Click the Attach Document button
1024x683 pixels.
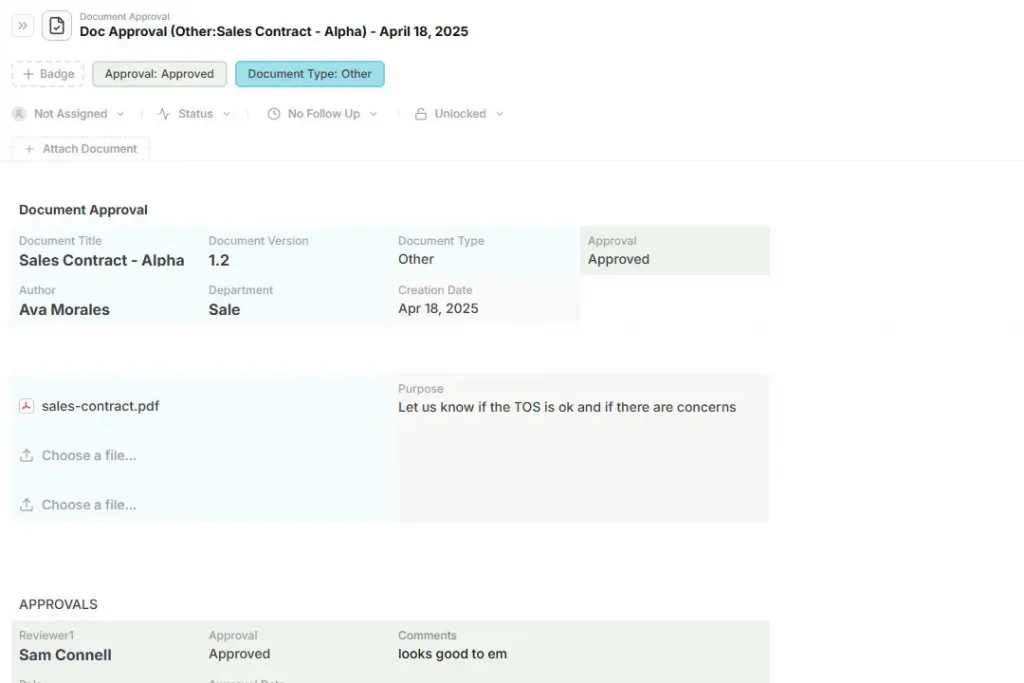(x=80, y=148)
